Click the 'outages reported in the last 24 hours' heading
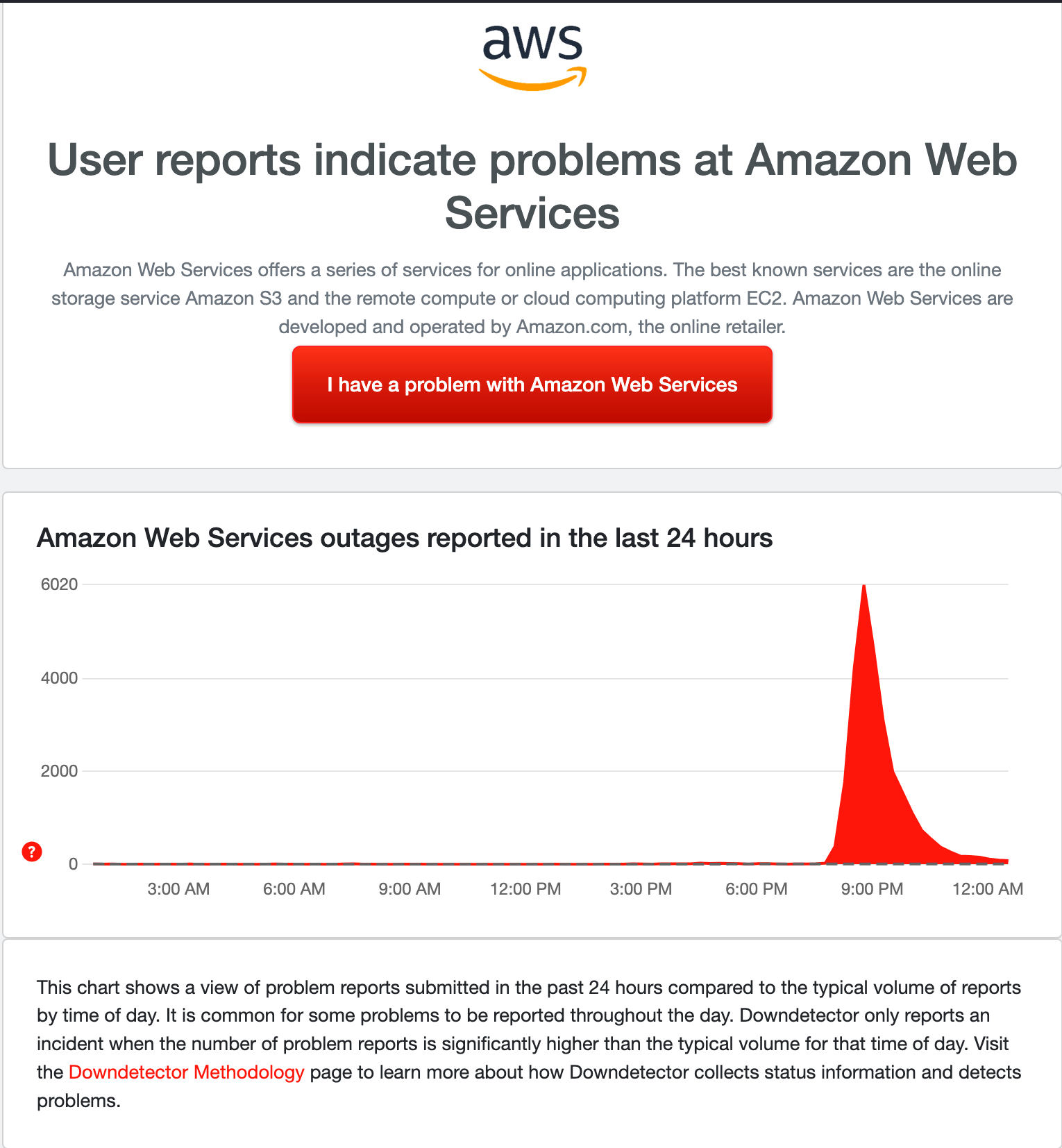The image size is (1062, 1148). pyautogui.click(x=405, y=538)
